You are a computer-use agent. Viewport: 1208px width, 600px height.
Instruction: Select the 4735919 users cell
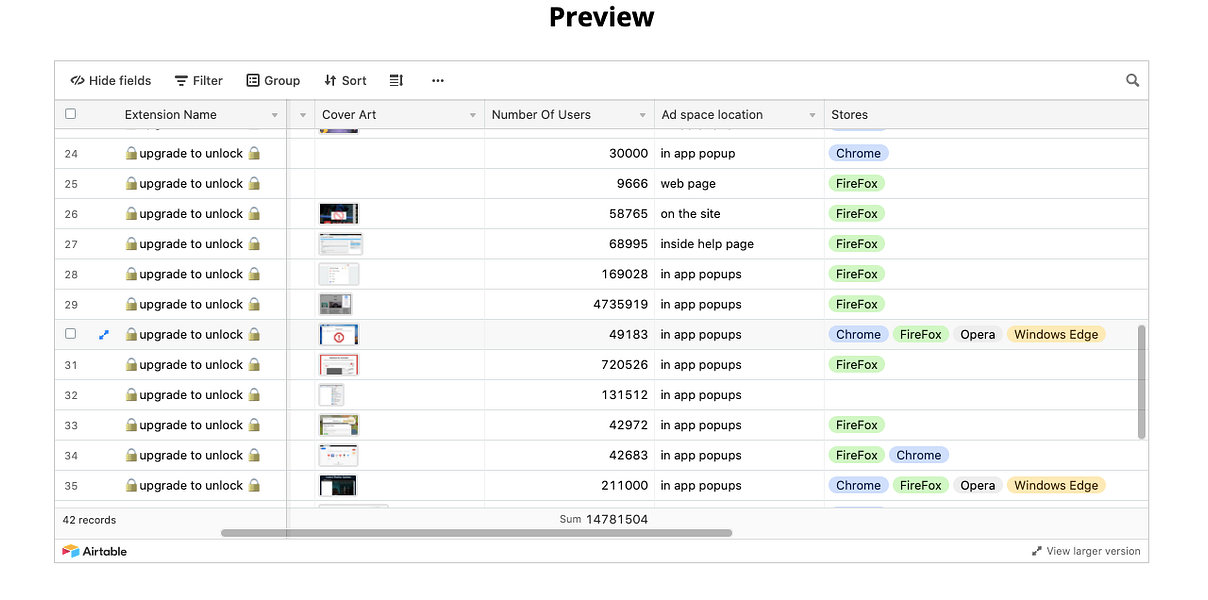coord(569,304)
